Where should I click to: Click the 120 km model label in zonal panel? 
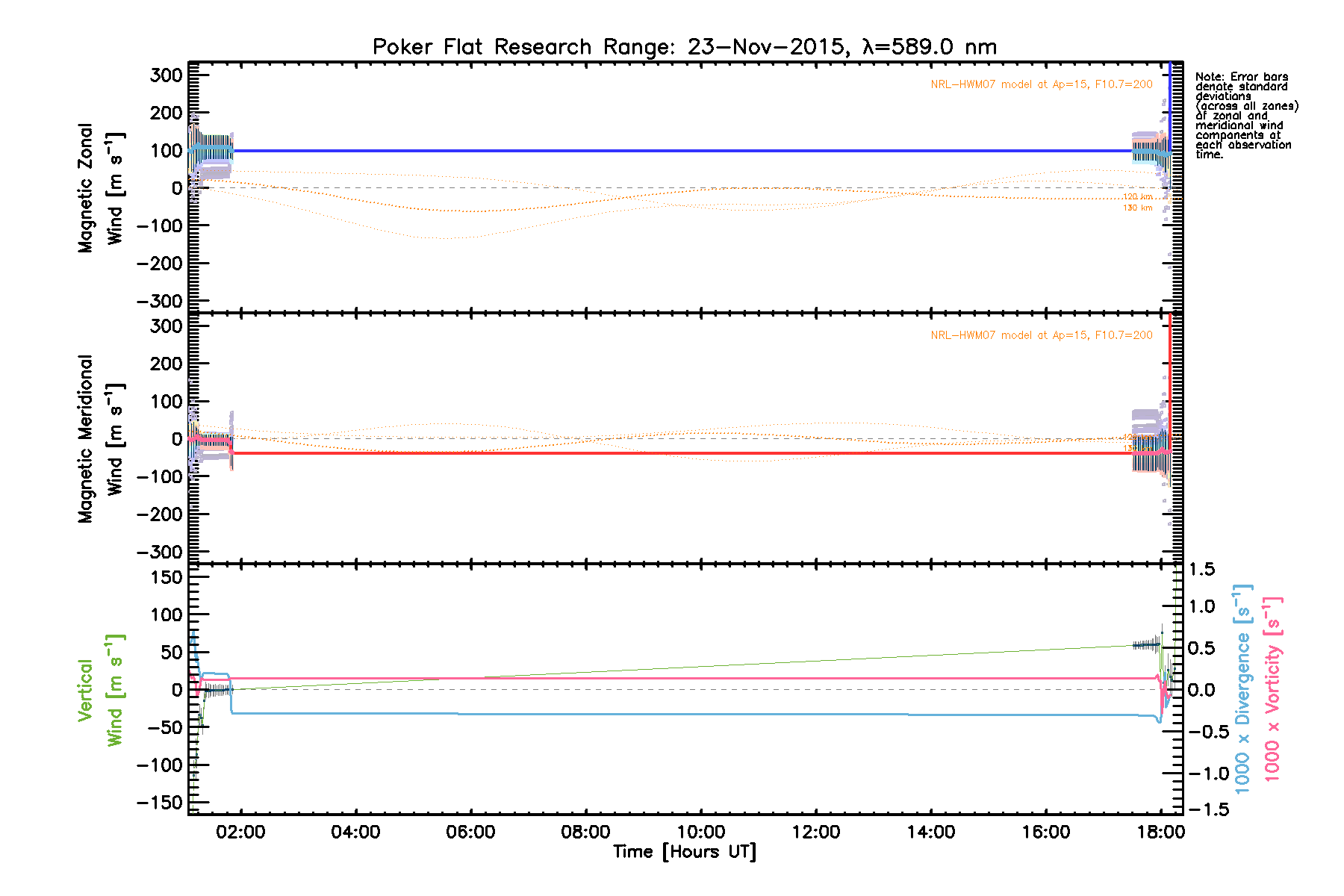click(1137, 197)
